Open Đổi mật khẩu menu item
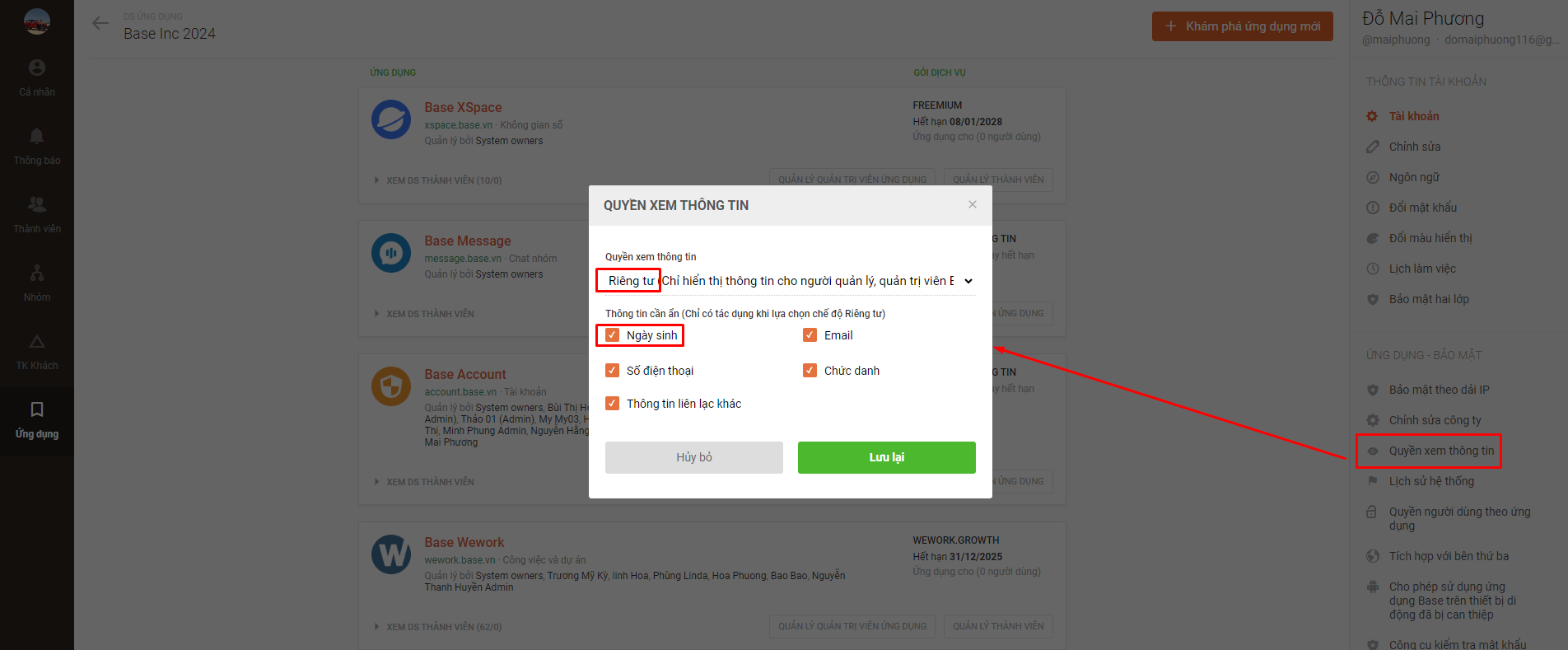 1423,208
